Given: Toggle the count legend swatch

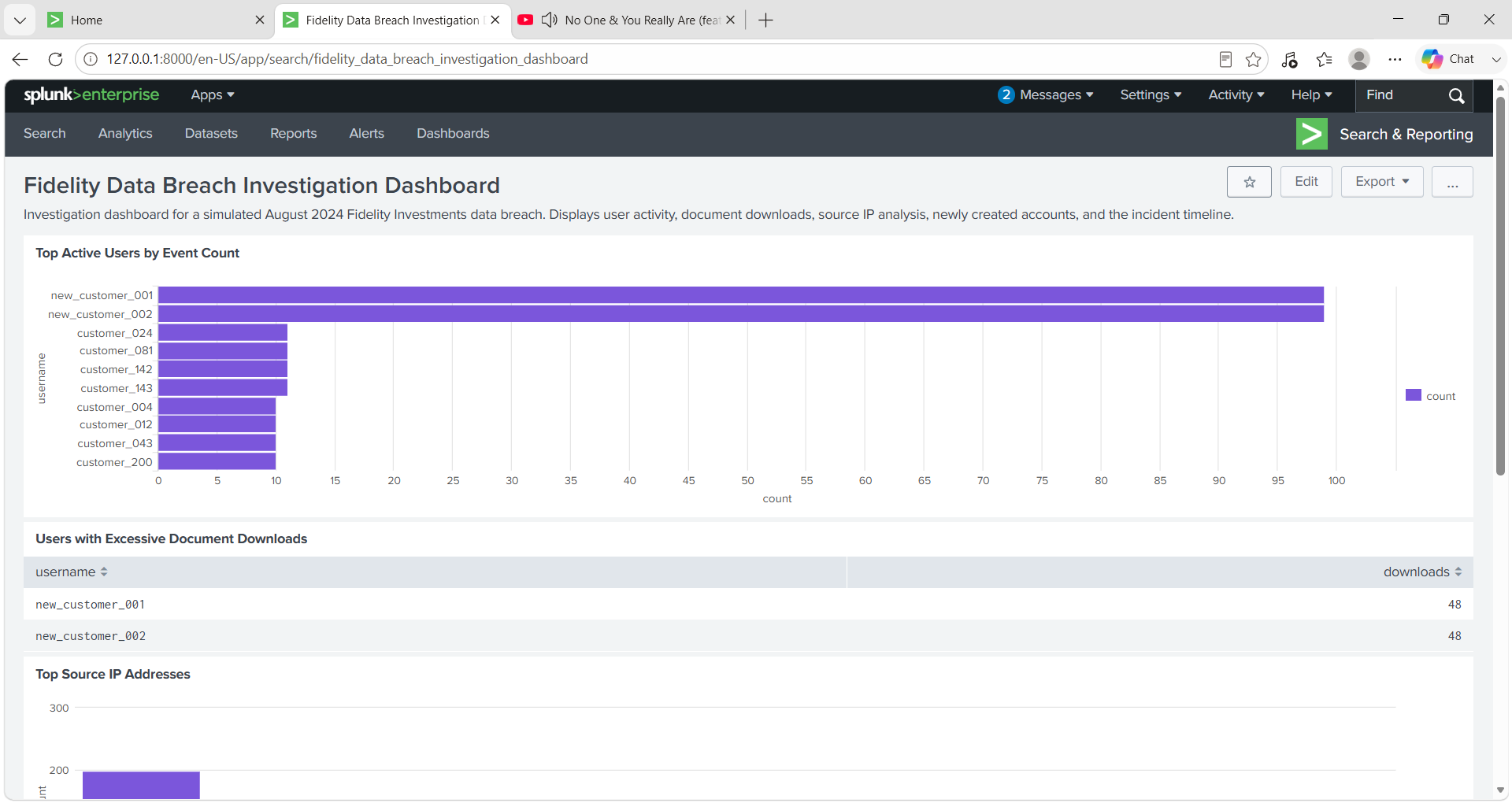Looking at the screenshot, I should (x=1414, y=395).
